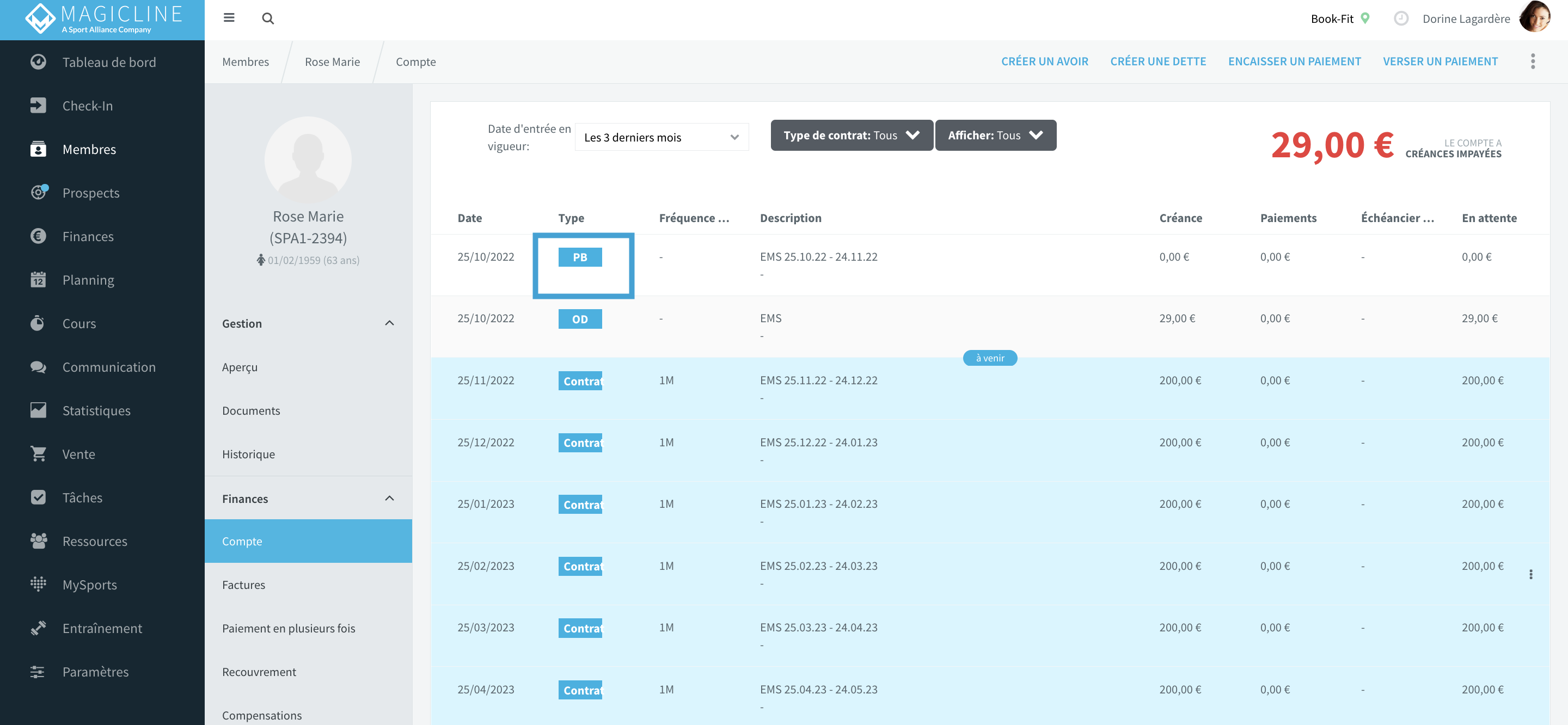Screen dimensions: 1568x725
Task: Click the Cours stopwatch icon
Action: click(x=38, y=323)
